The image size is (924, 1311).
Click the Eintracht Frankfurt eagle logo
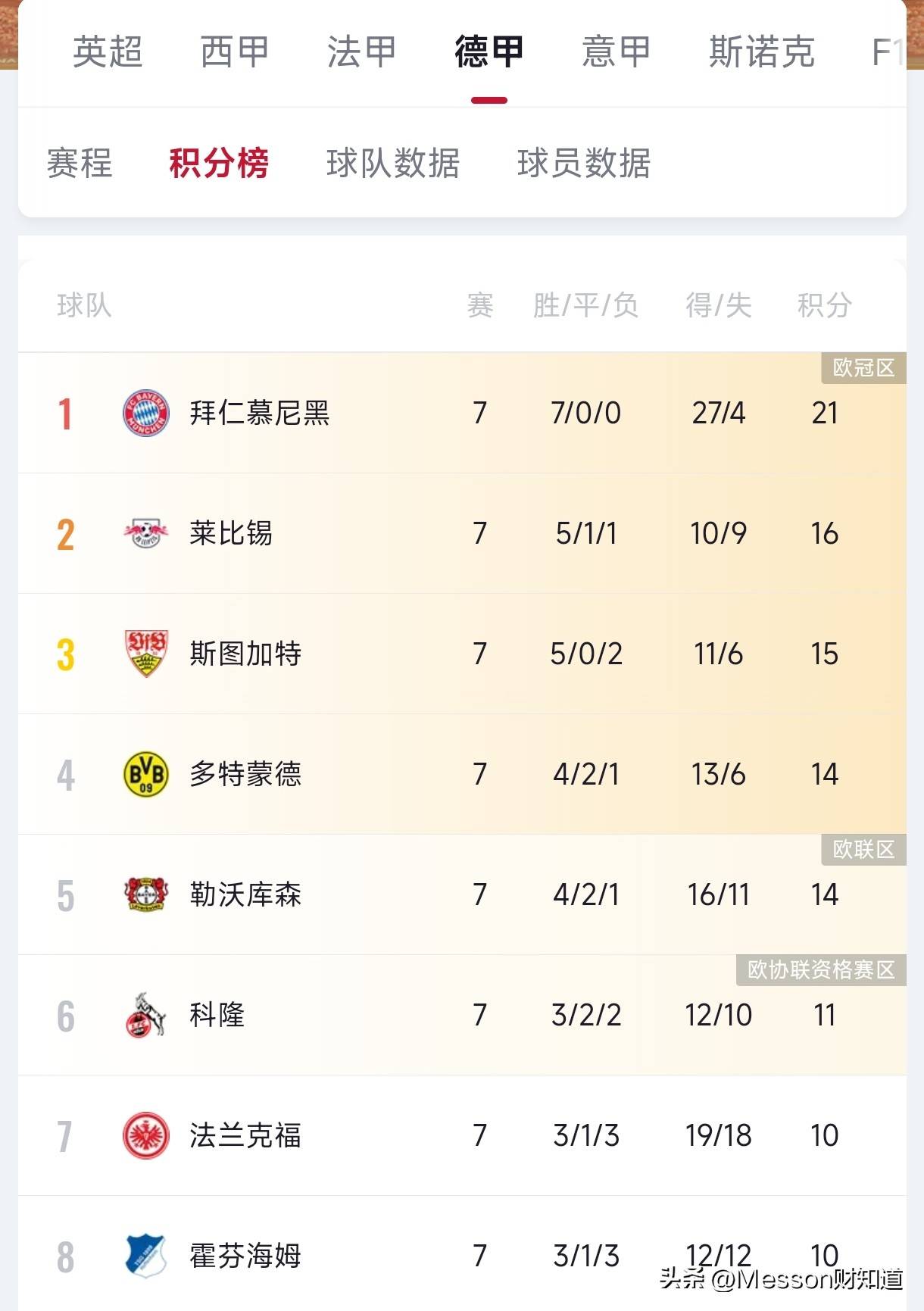click(x=145, y=1135)
